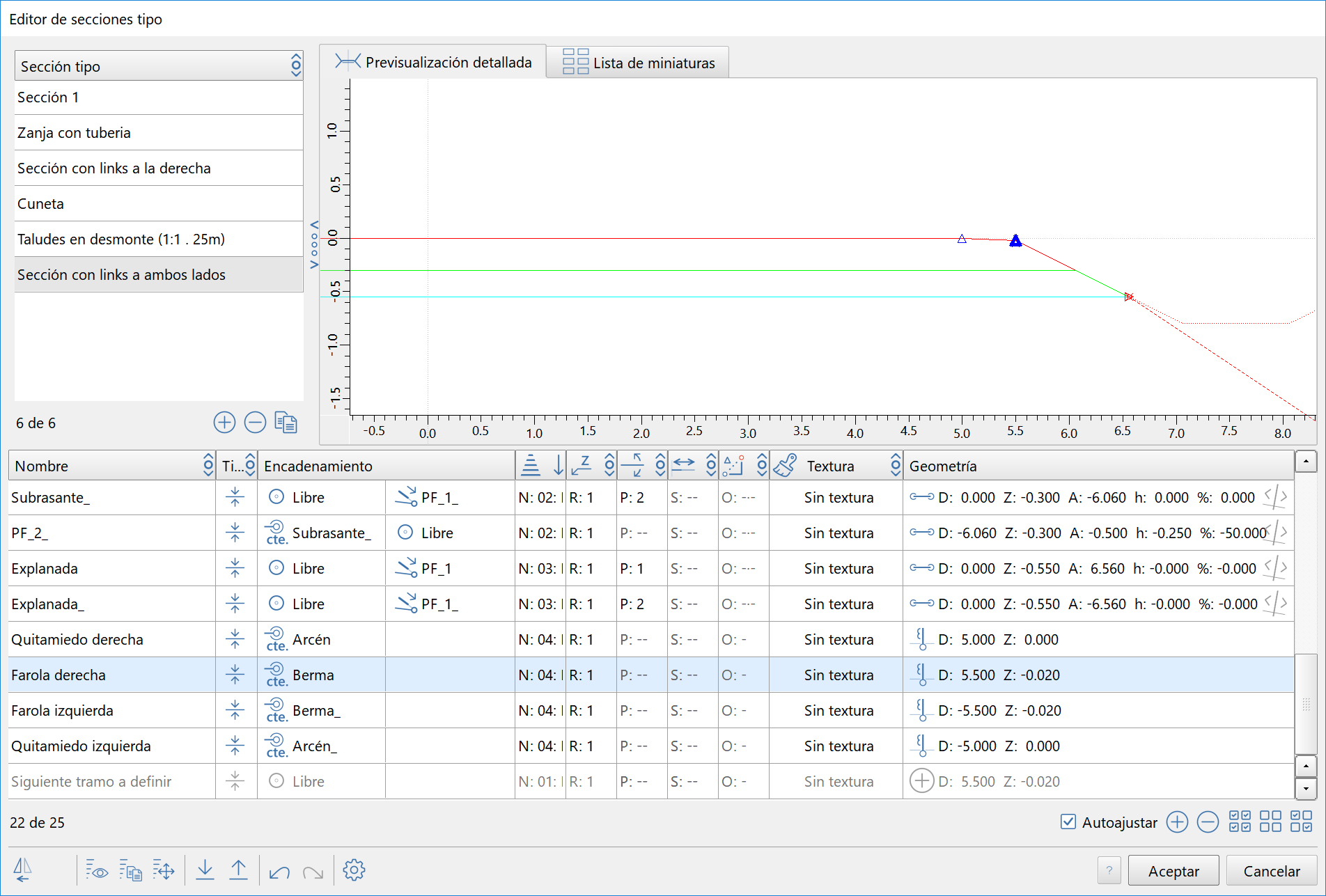Duplicate section type using the copy icon
The image size is (1326, 896).
pyautogui.click(x=286, y=423)
